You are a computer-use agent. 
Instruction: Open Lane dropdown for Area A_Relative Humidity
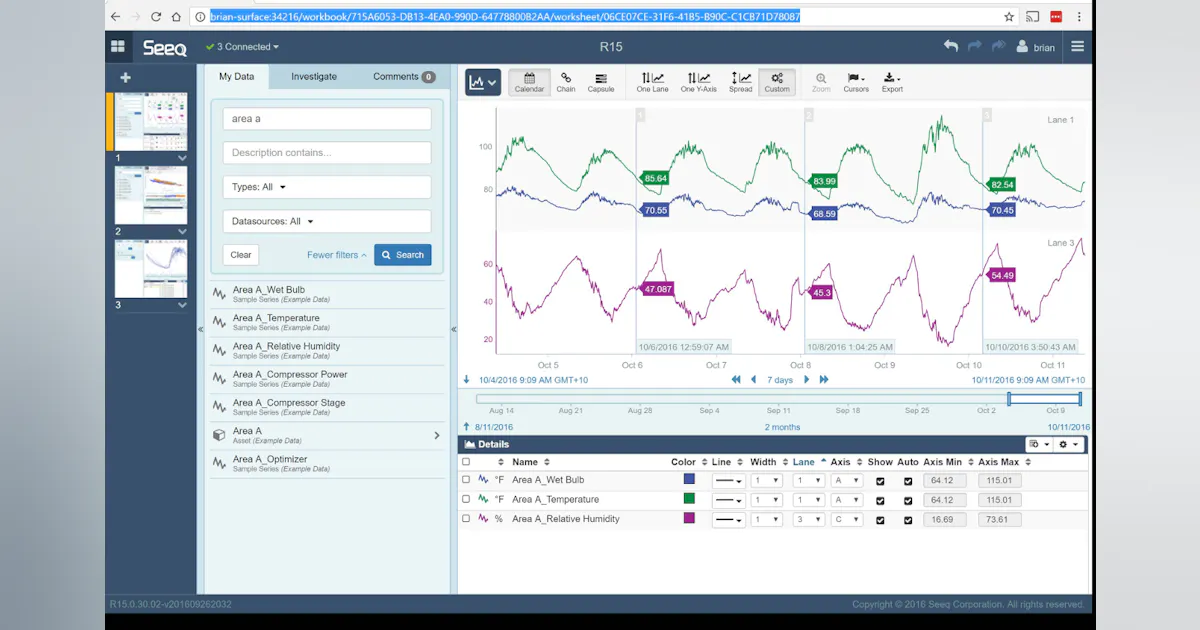[808, 520]
